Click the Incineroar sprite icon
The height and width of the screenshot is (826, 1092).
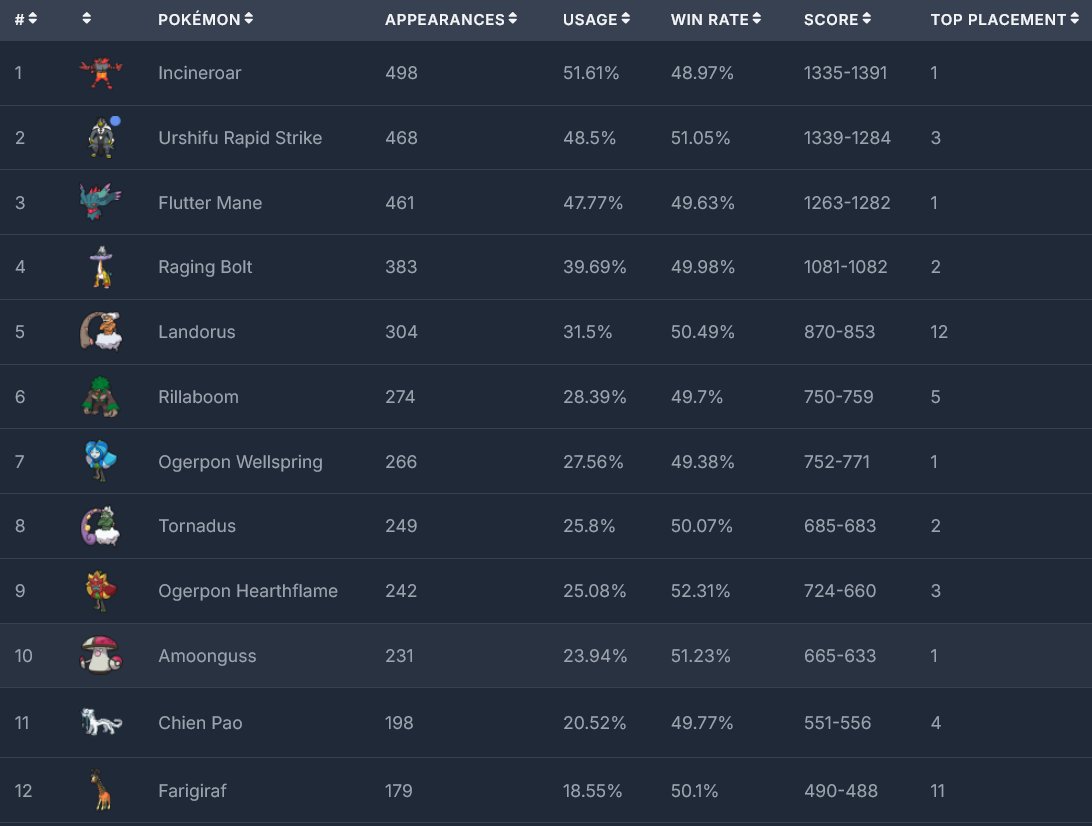pyautogui.click(x=101, y=72)
